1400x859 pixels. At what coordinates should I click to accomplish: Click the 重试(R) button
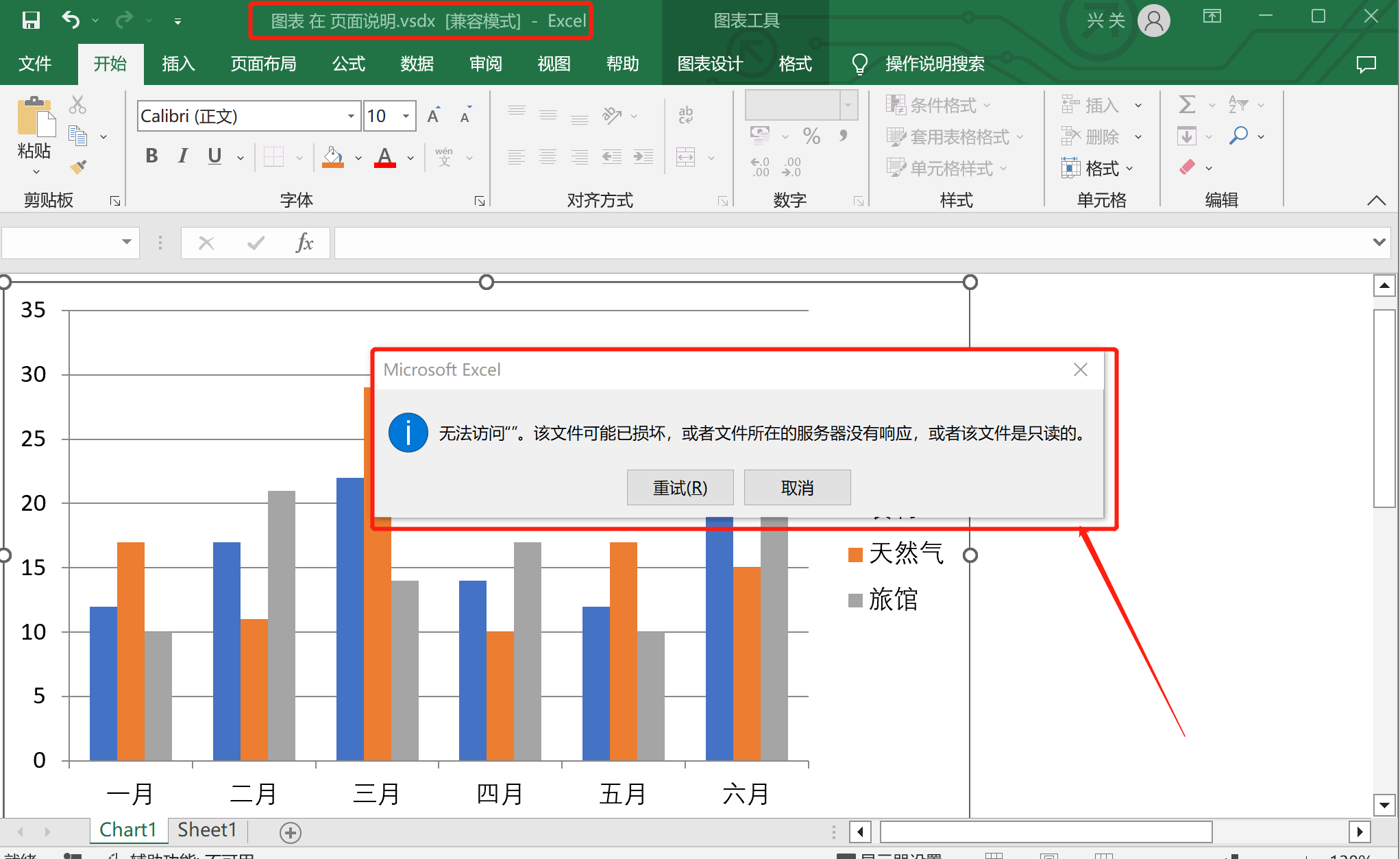[x=680, y=487]
